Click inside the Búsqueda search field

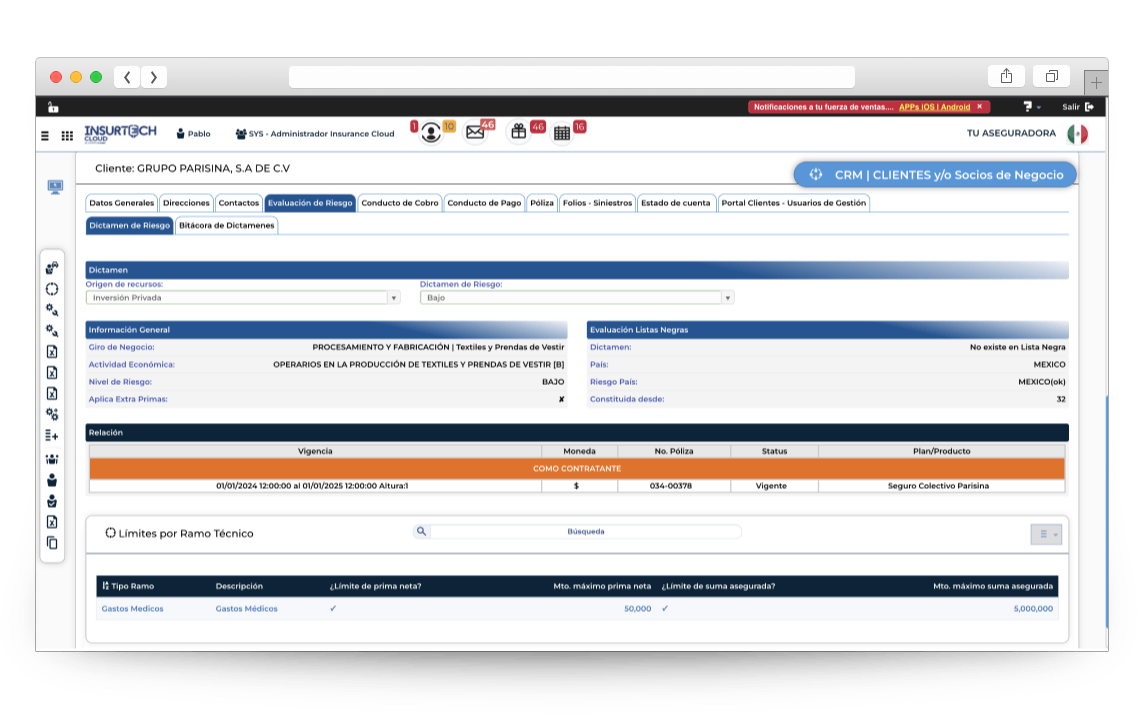pos(586,531)
